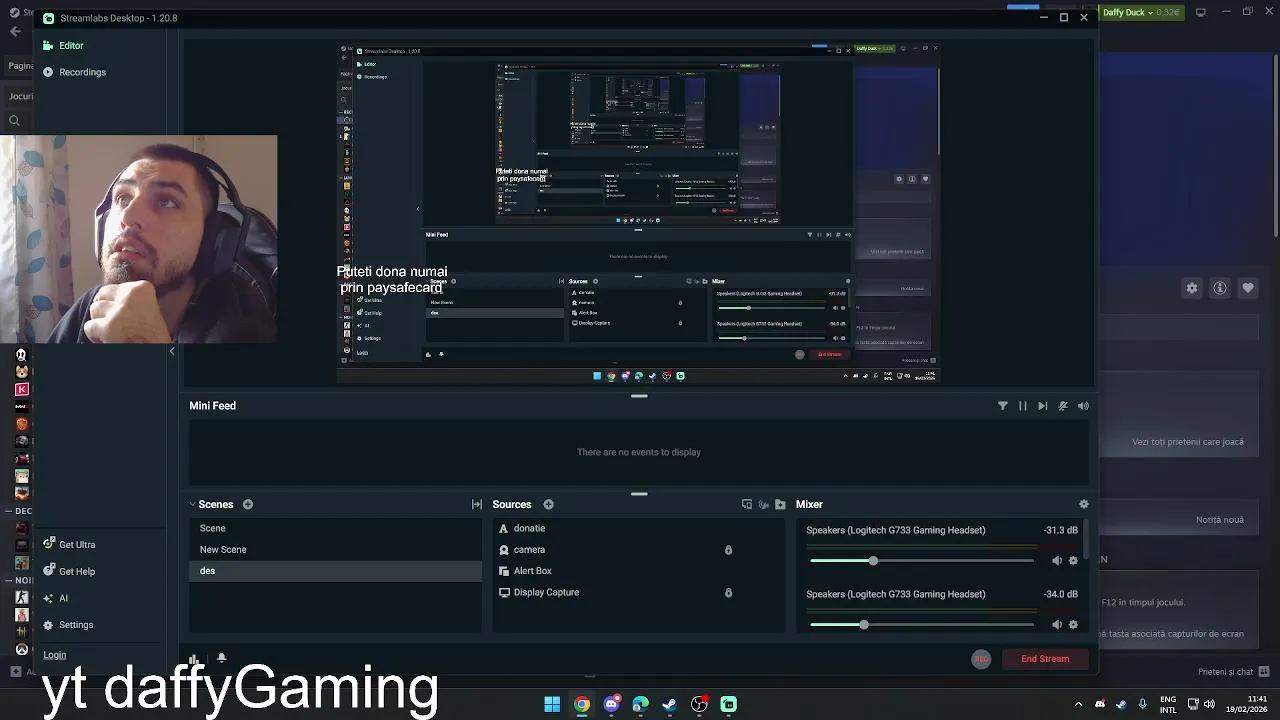Toggle lock on the camera source
Image resolution: width=1280 pixels, height=720 pixels.
728,550
